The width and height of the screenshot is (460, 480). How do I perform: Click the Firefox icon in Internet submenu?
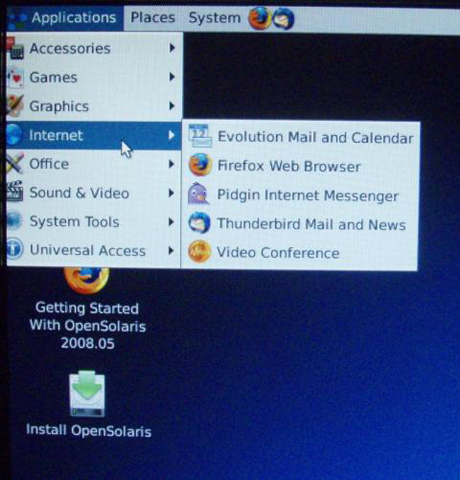[x=200, y=165]
